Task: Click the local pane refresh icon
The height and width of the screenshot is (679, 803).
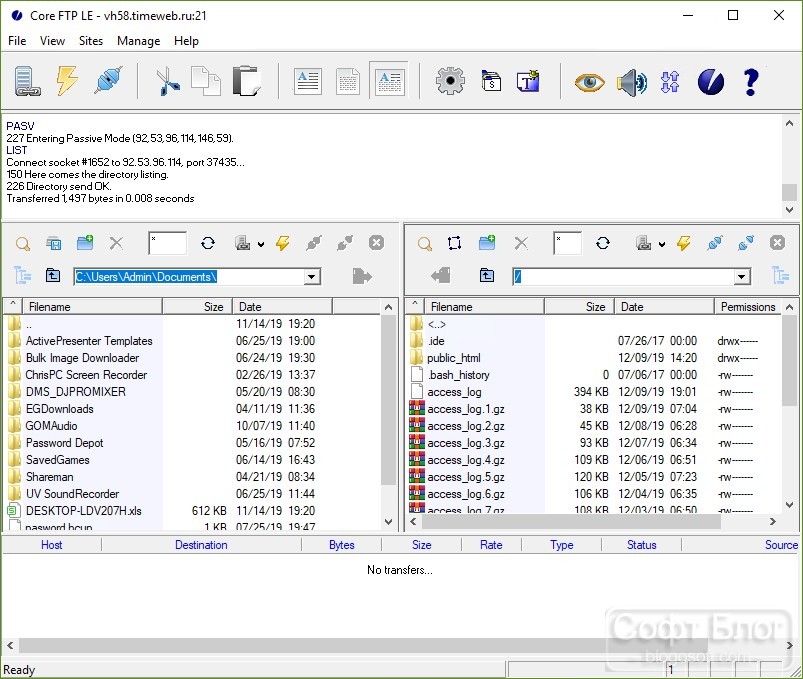Action: [208, 243]
